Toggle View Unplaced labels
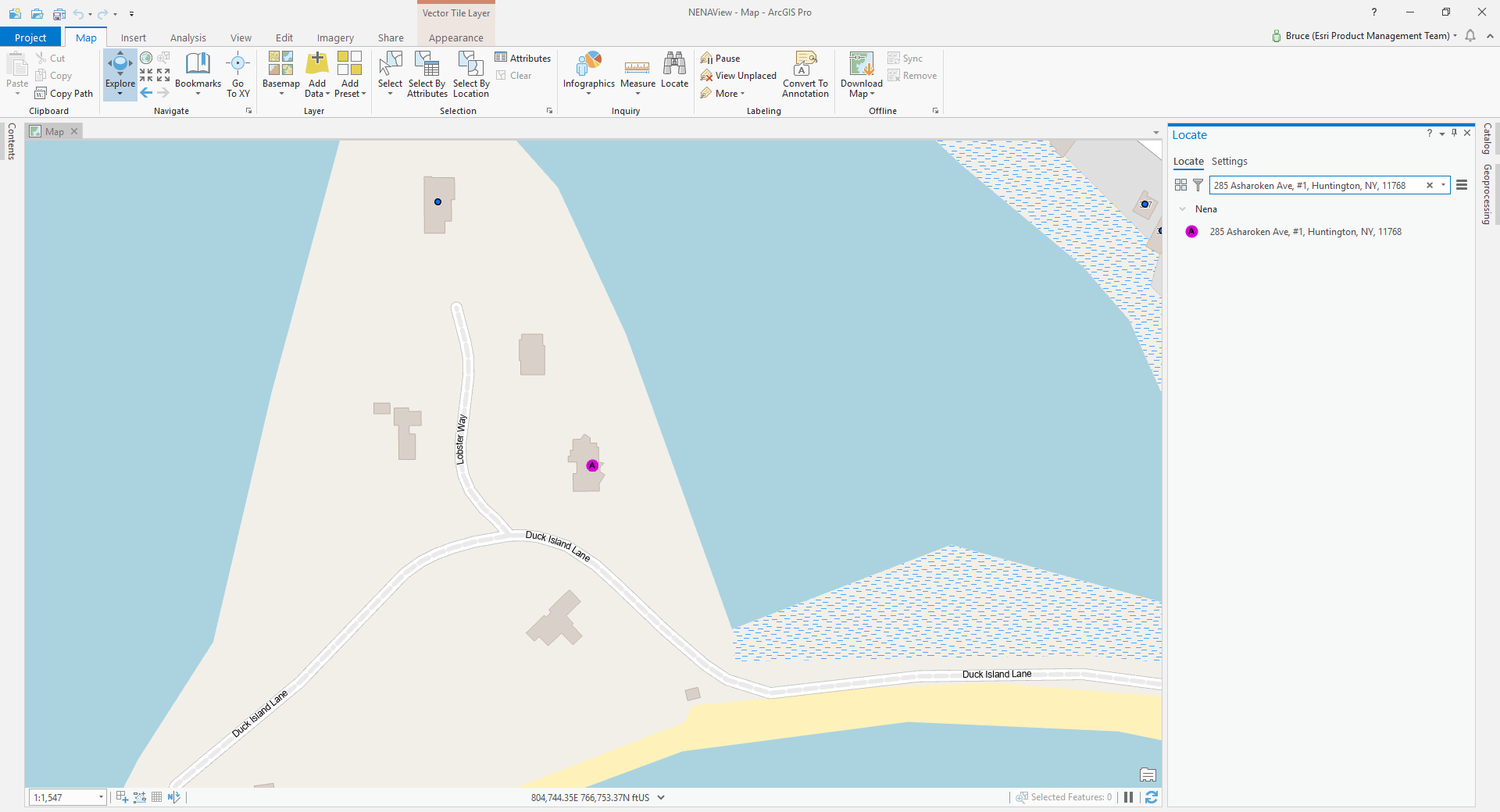This screenshot has width=1500, height=812. click(x=738, y=75)
